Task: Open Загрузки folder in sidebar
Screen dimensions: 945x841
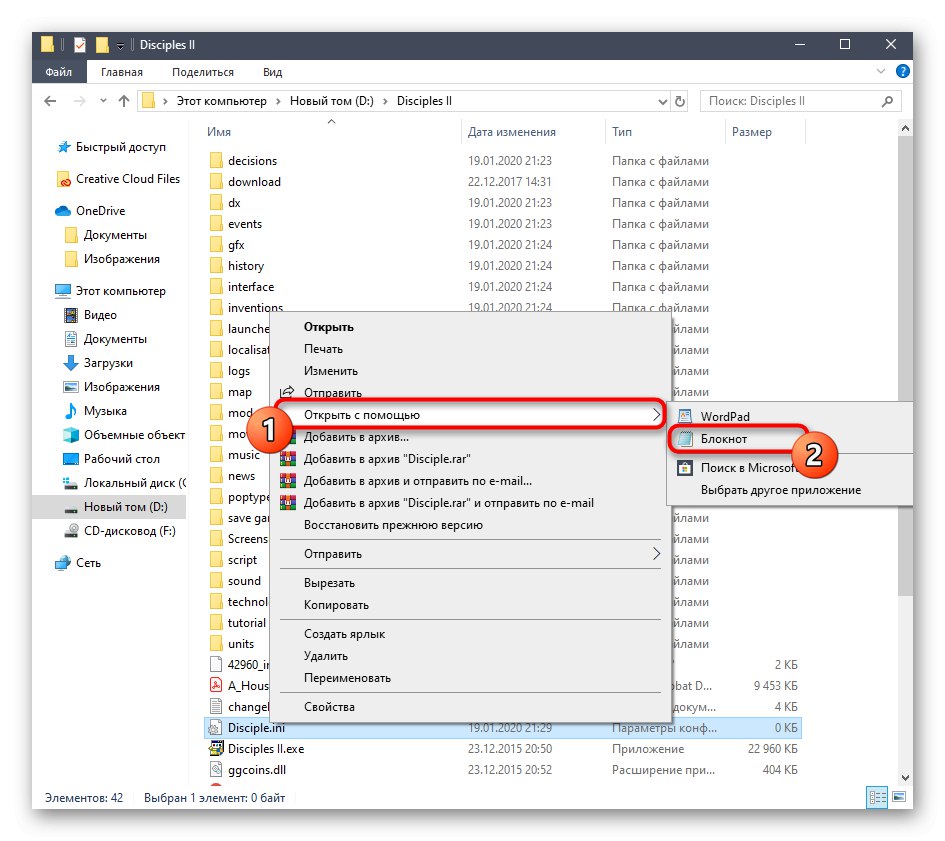Action: pos(99,363)
